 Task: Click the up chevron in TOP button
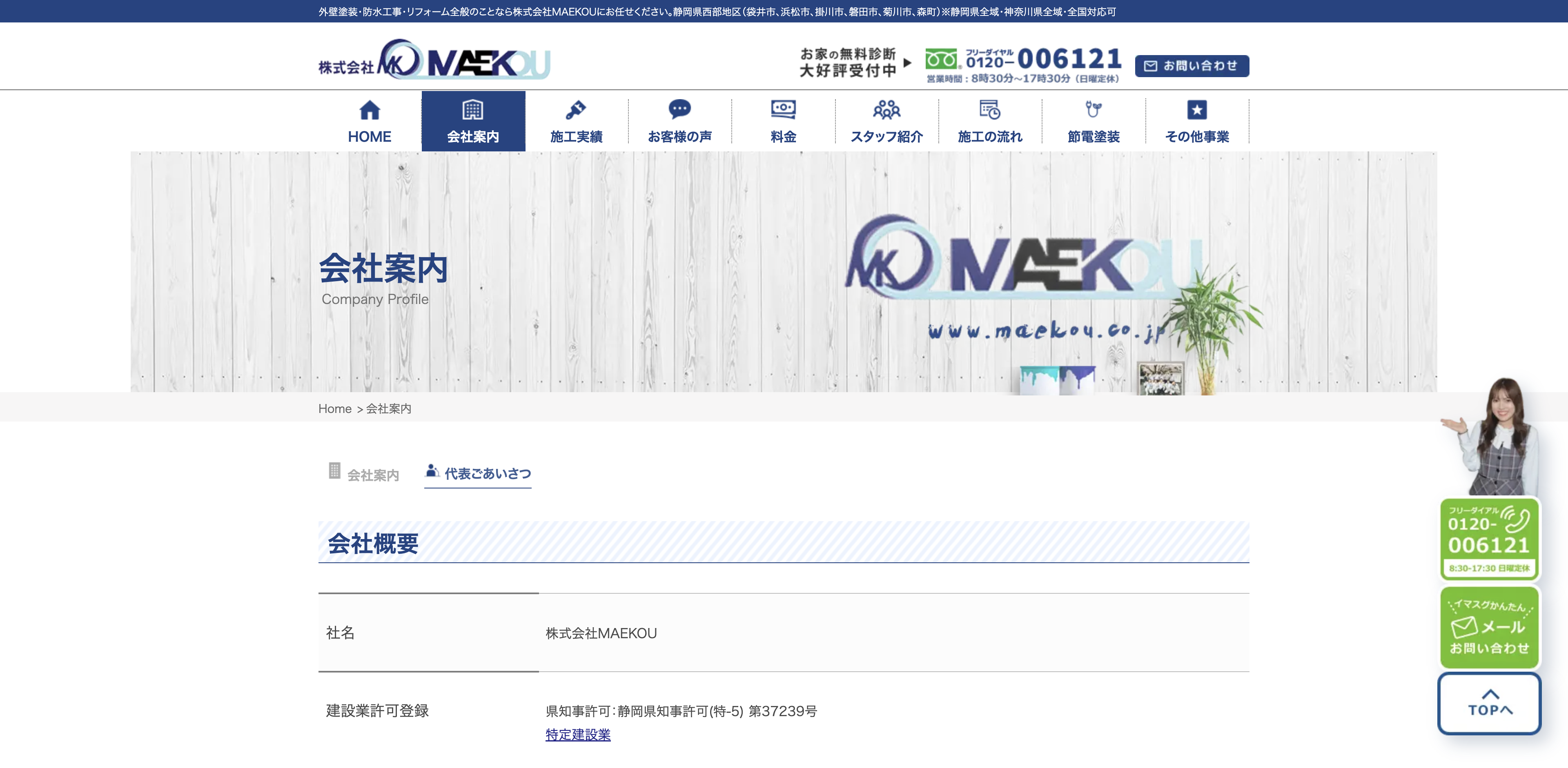1490,694
